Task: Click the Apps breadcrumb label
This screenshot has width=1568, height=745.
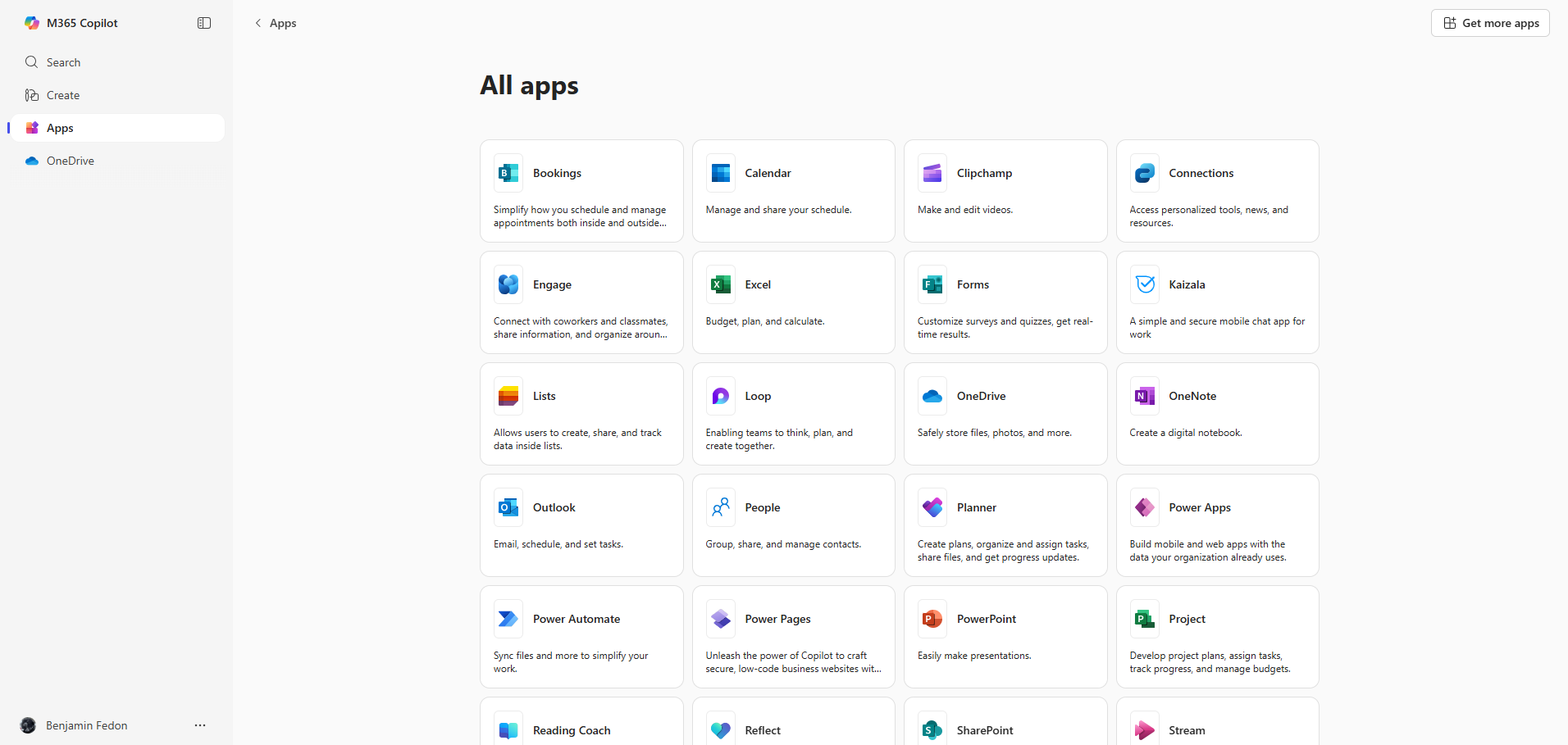Action: [283, 23]
